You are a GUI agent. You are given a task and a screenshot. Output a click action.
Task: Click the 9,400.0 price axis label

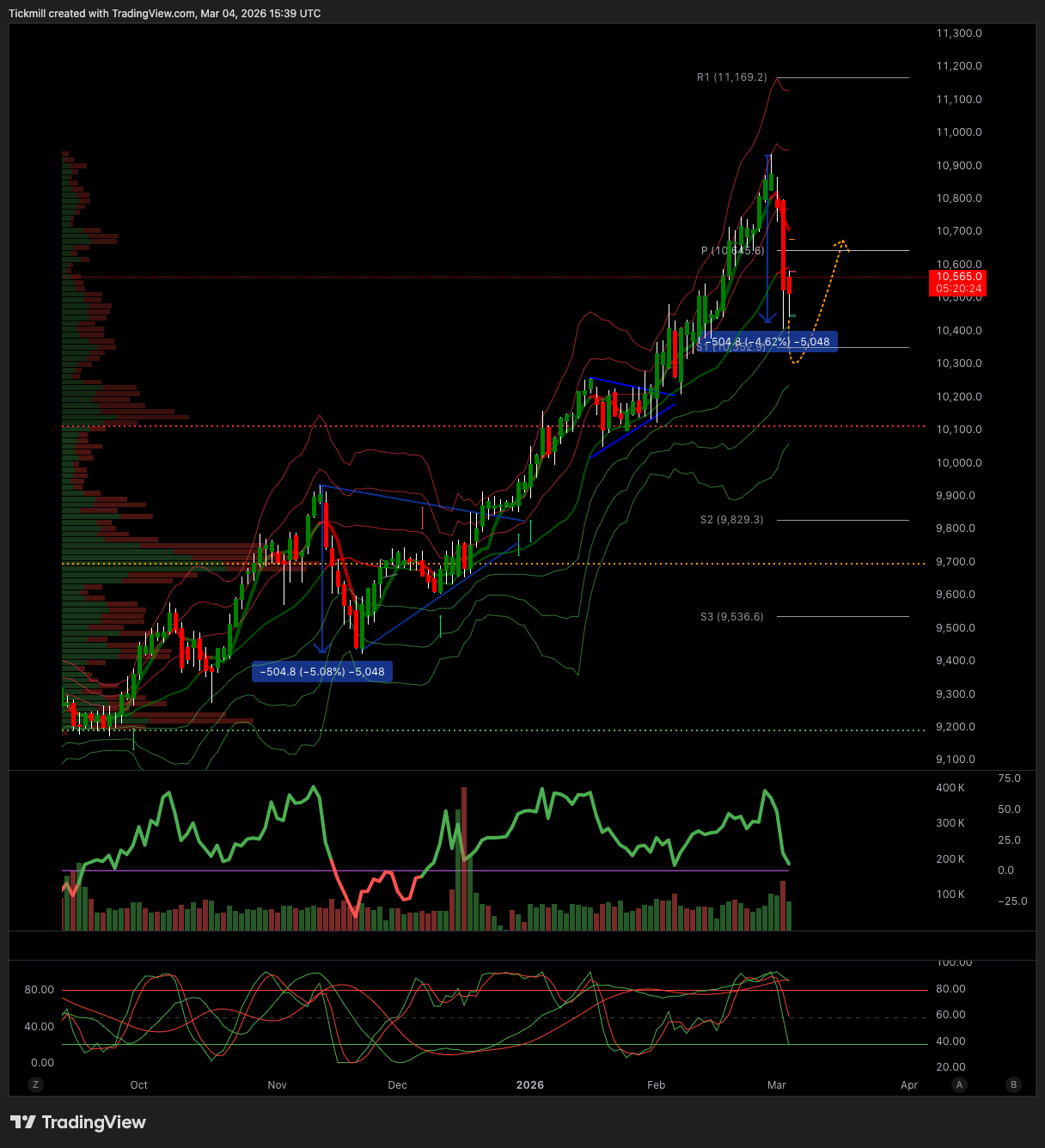pyautogui.click(x=956, y=661)
